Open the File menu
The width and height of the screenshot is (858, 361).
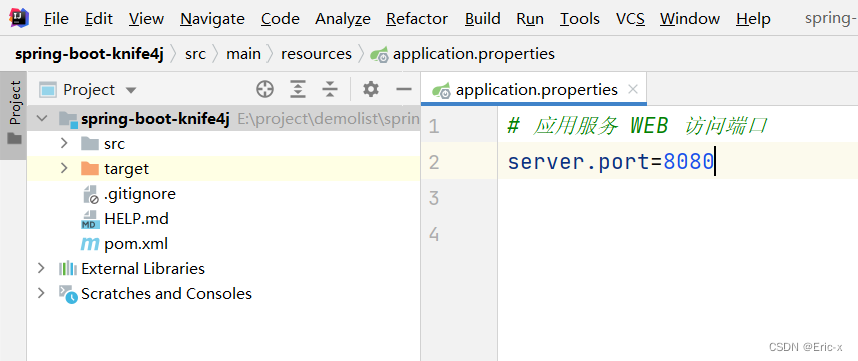[x=56, y=19]
